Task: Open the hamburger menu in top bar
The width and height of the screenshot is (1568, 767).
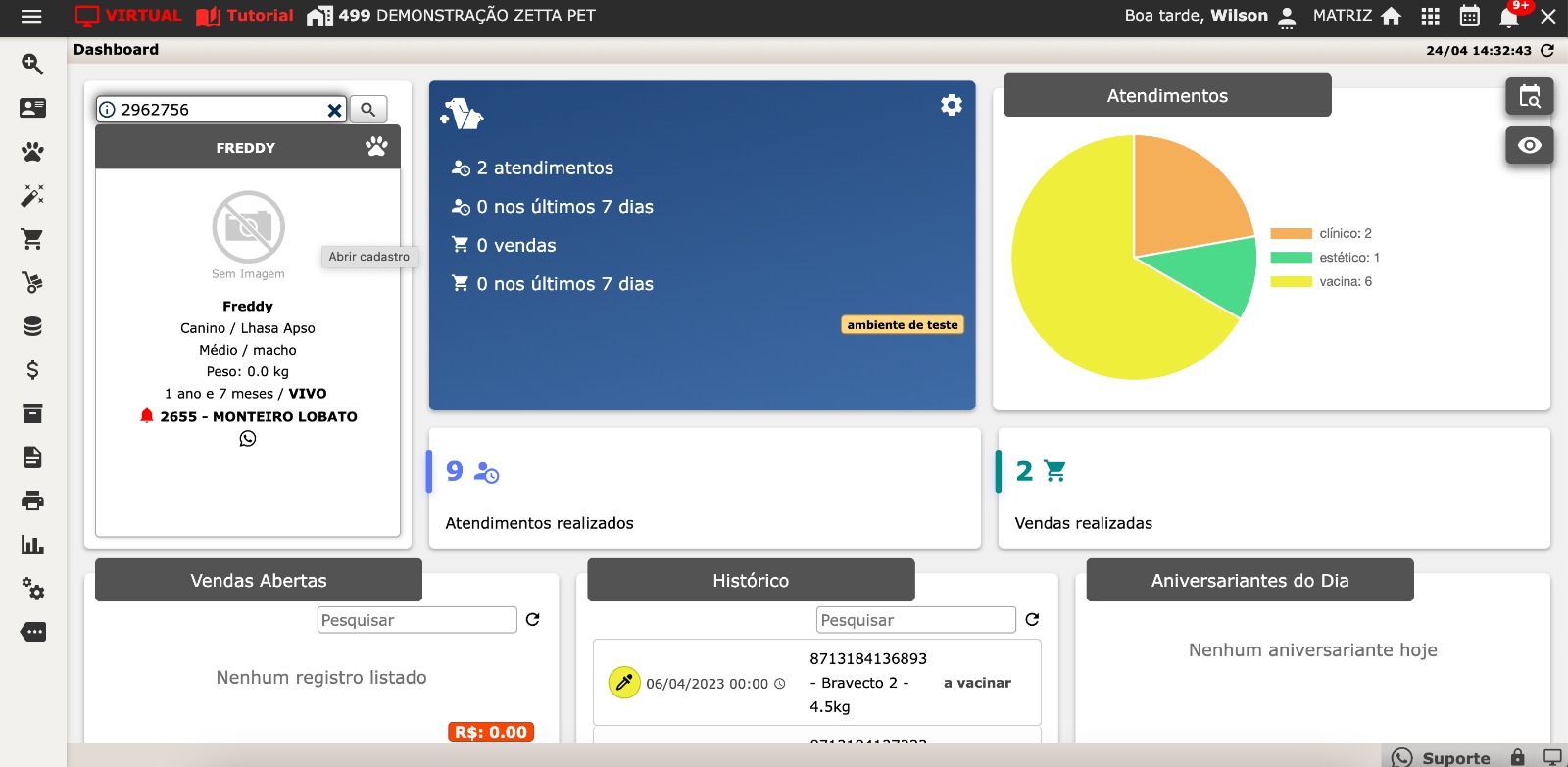Action: 31,16
